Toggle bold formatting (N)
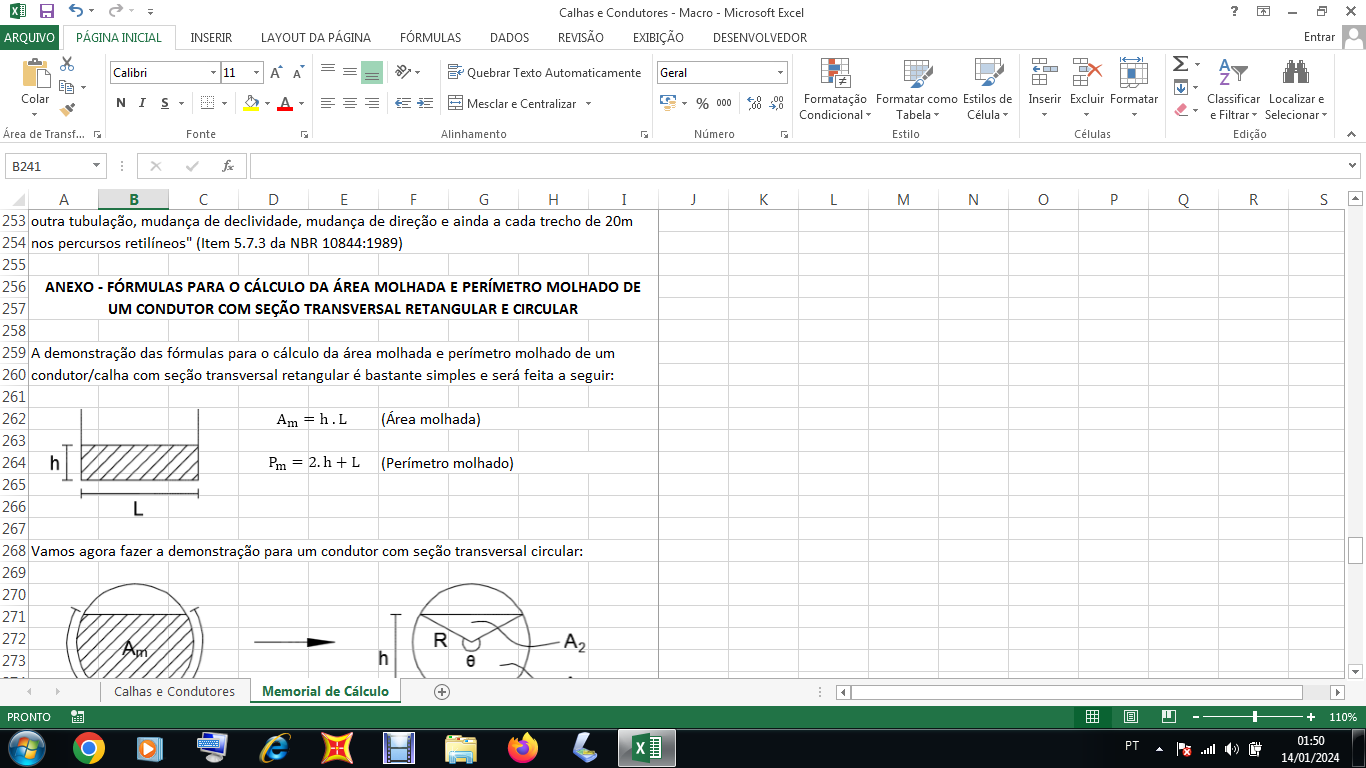 pyautogui.click(x=121, y=103)
